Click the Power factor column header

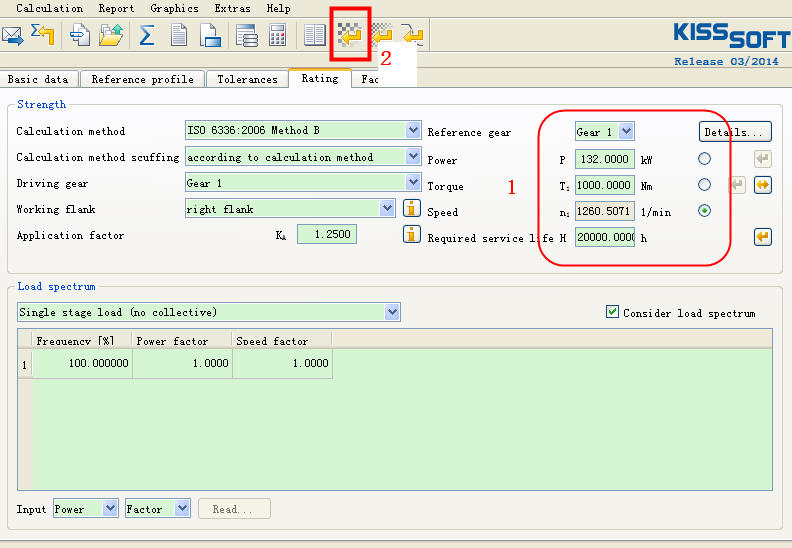tap(181, 340)
